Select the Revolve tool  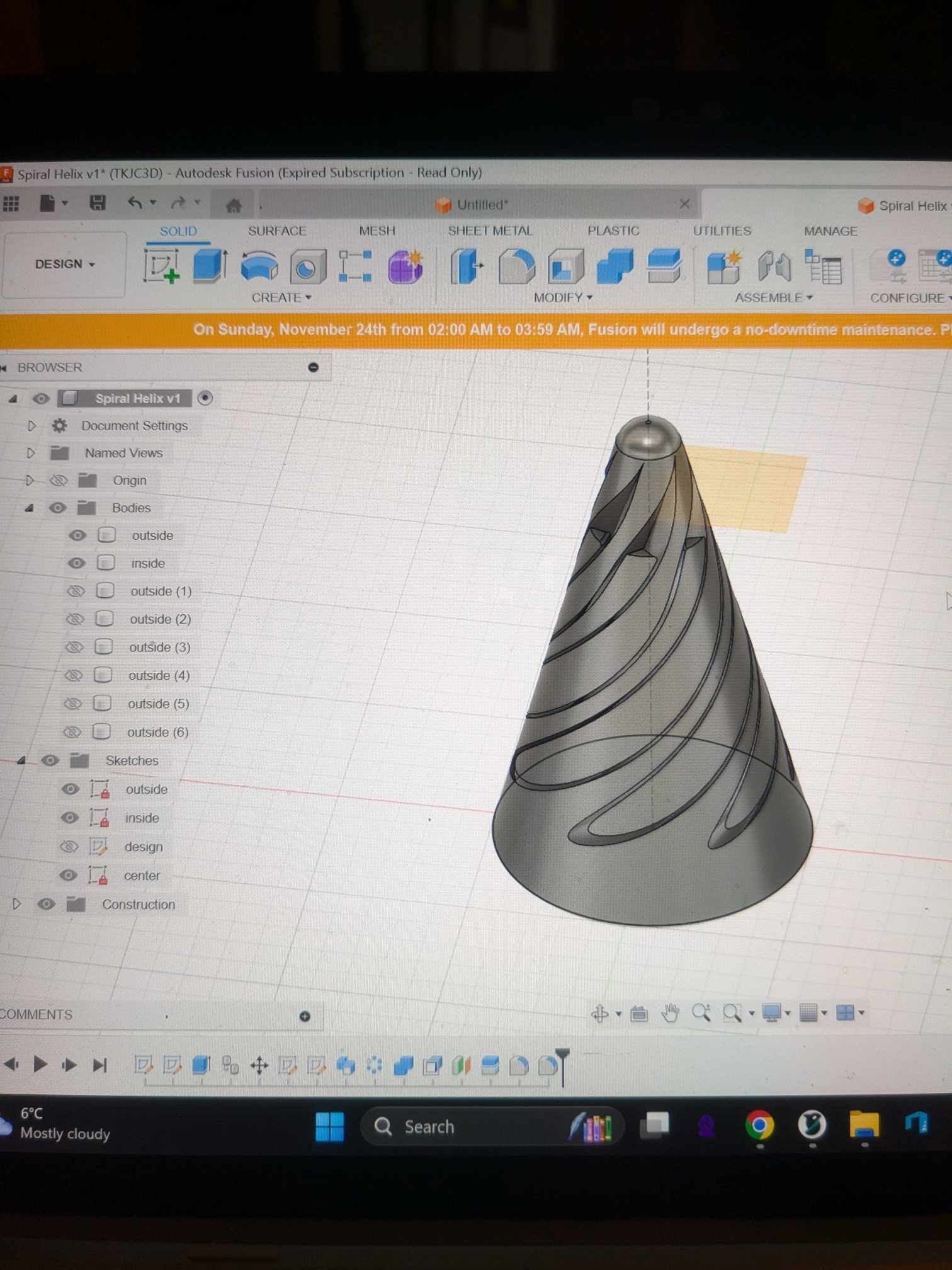pos(259,266)
